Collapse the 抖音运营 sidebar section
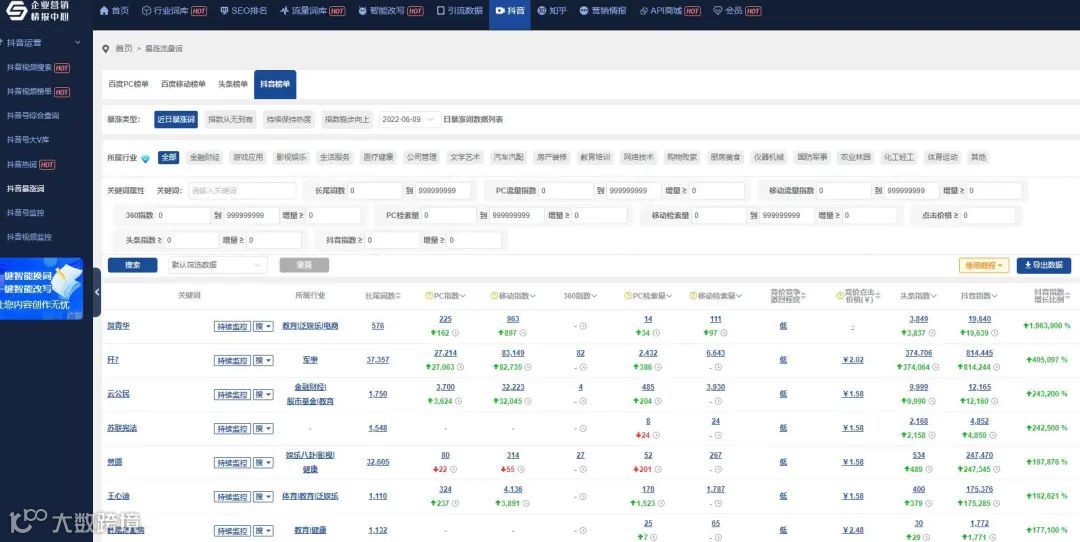This screenshot has width=1080, height=542. (x=78, y=43)
